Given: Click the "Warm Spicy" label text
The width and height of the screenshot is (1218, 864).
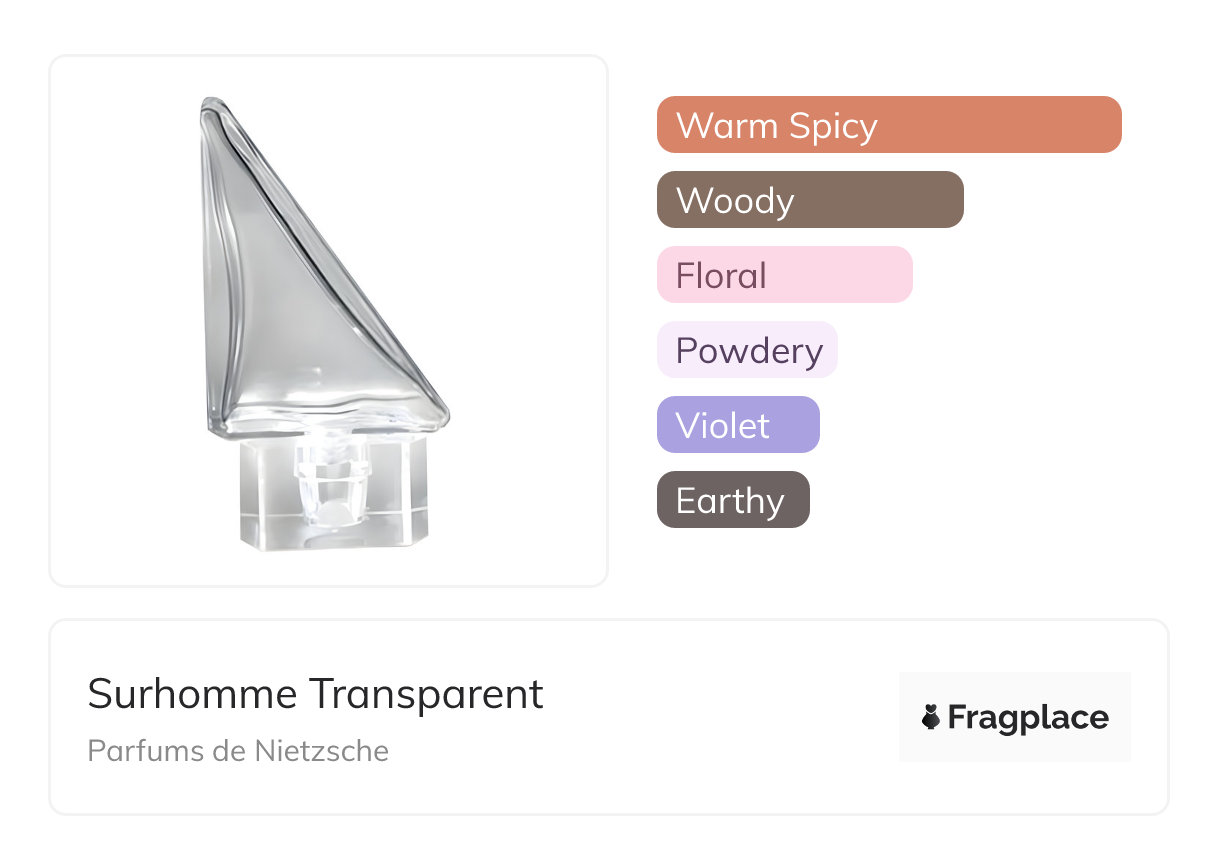Looking at the screenshot, I should pos(776,126).
